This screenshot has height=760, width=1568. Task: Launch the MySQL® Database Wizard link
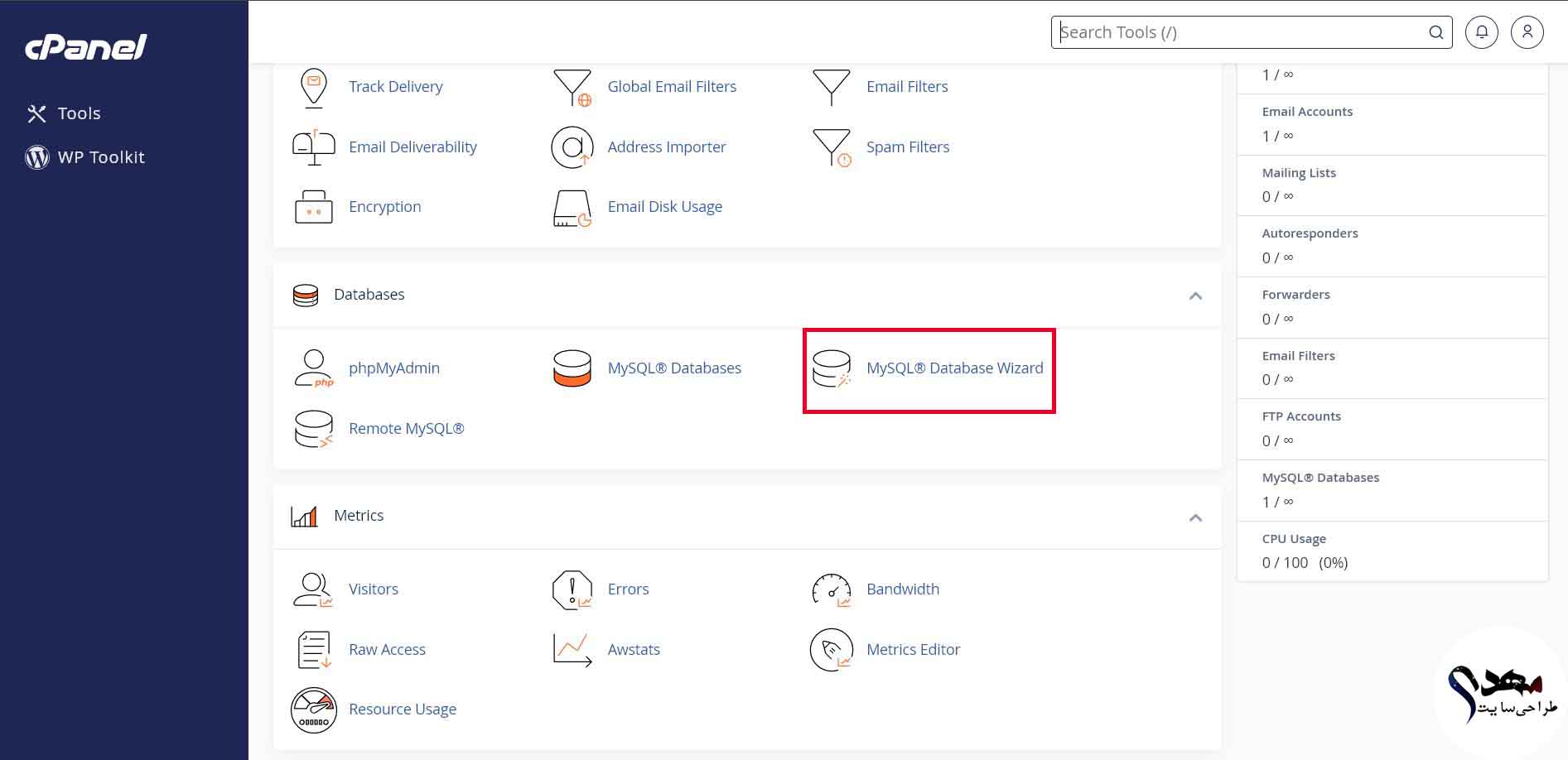[x=954, y=368]
